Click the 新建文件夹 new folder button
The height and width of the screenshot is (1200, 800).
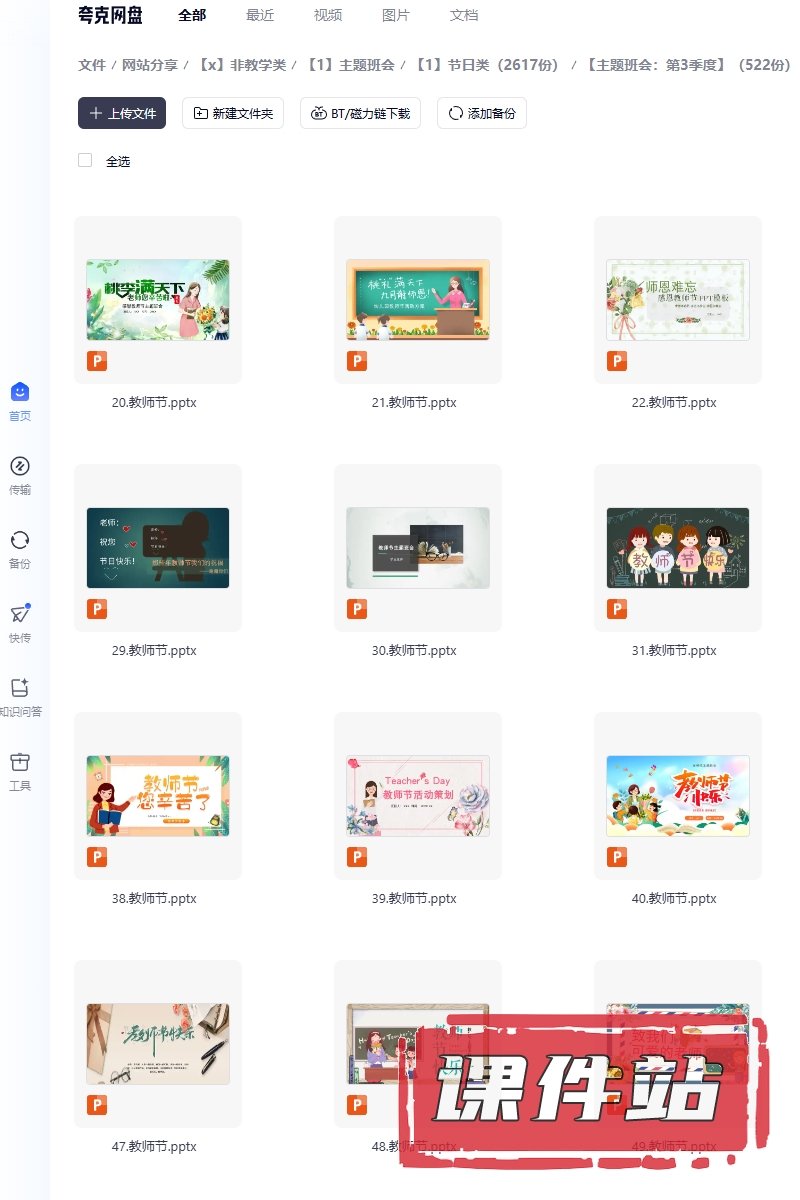[233, 113]
